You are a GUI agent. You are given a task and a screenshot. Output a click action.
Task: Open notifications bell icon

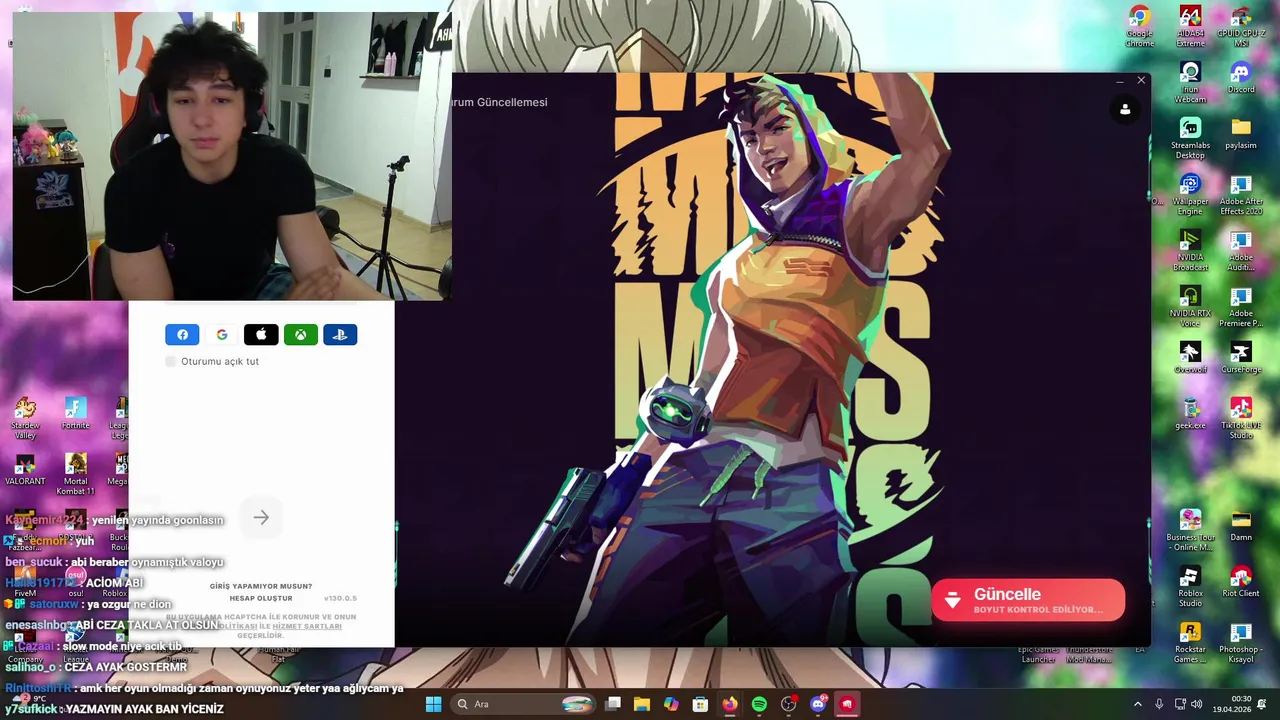(1263, 704)
